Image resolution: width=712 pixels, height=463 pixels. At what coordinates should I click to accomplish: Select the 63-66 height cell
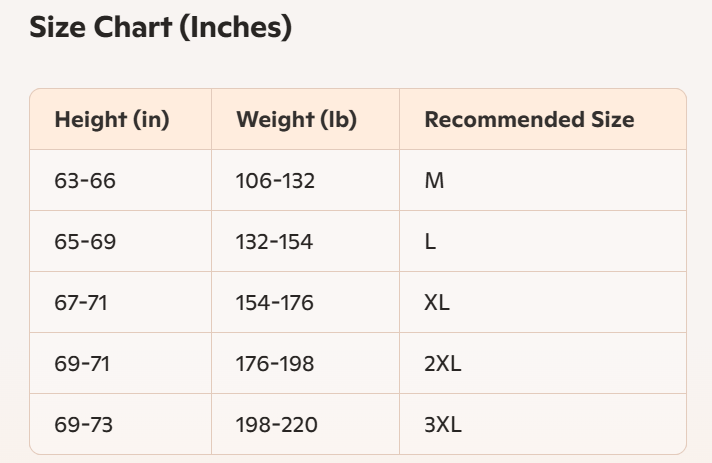85,181
